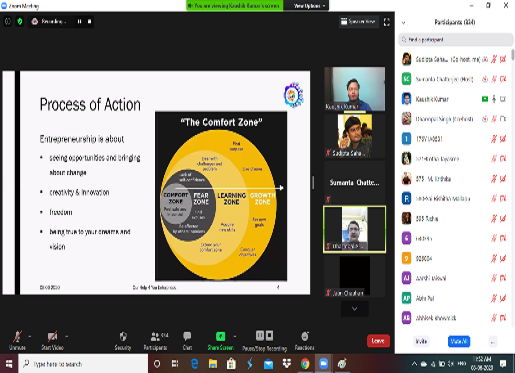
Task: Click the green SC avatar for Sumanta Chatterjee
Action: point(406,79)
